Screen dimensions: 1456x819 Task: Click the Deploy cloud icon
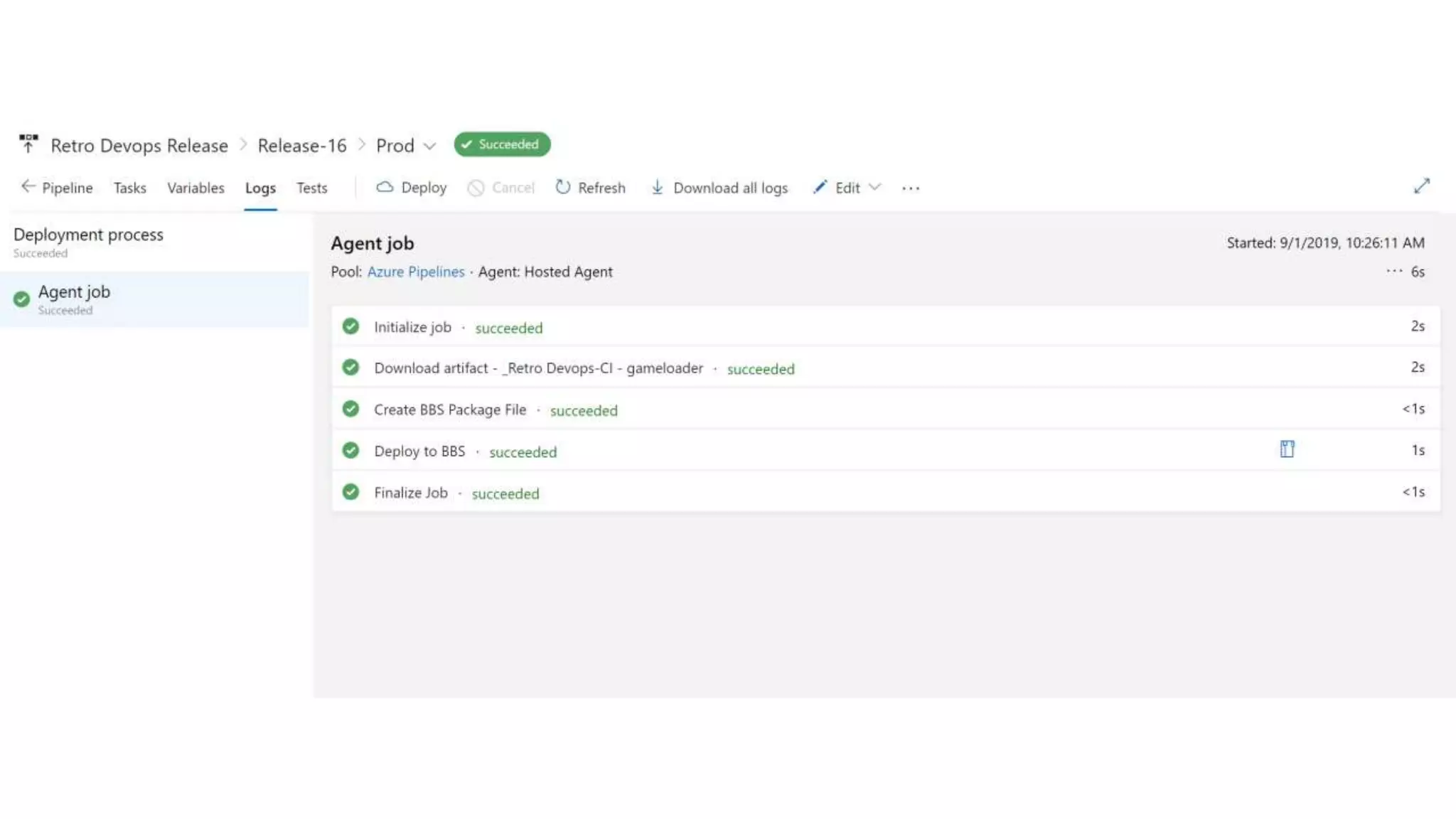click(x=385, y=187)
